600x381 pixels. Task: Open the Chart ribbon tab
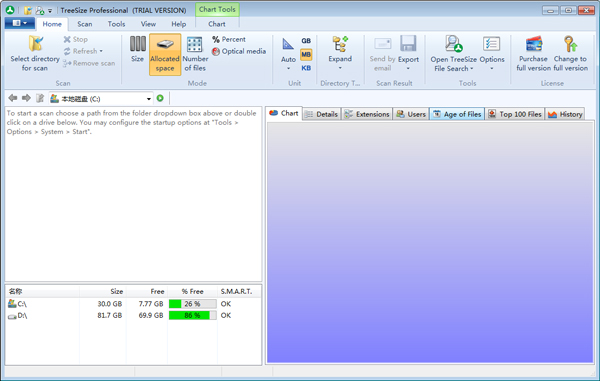click(x=217, y=24)
